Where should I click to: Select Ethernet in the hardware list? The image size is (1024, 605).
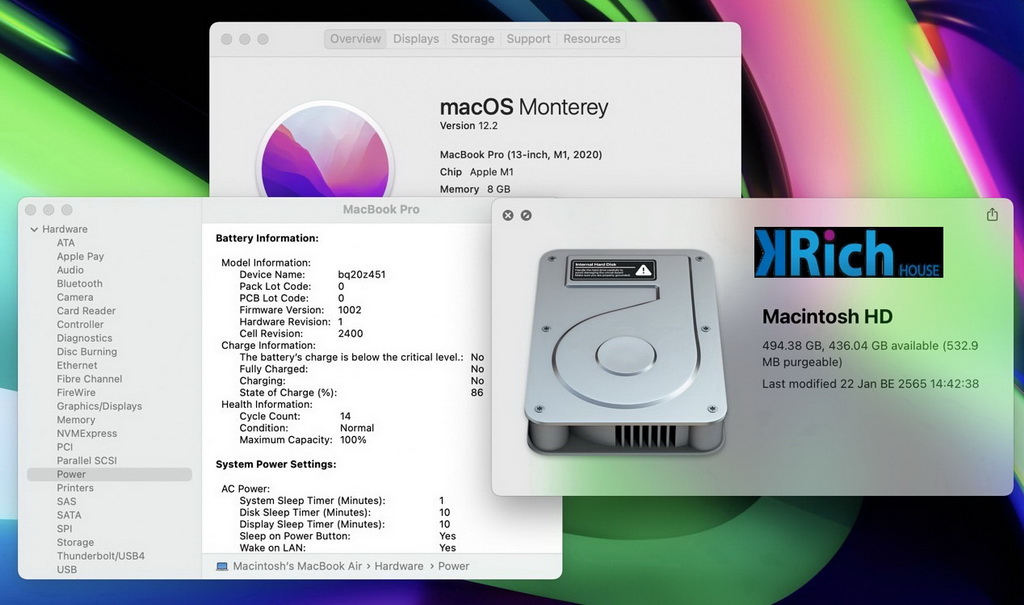[77, 365]
